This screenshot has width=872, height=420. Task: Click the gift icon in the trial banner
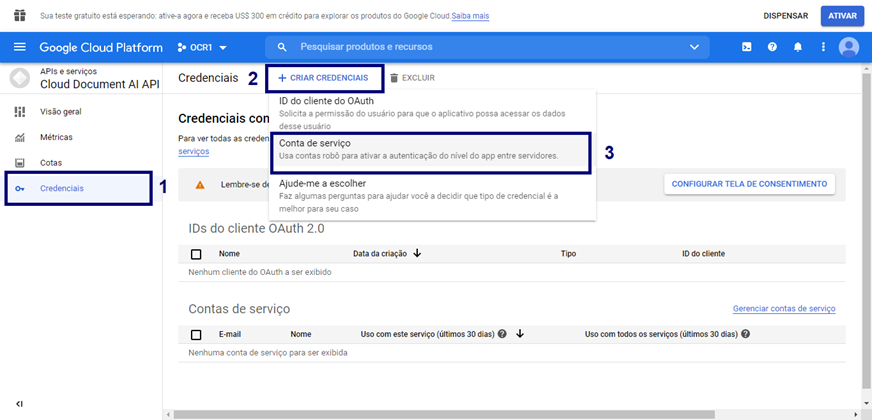point(19,16)
